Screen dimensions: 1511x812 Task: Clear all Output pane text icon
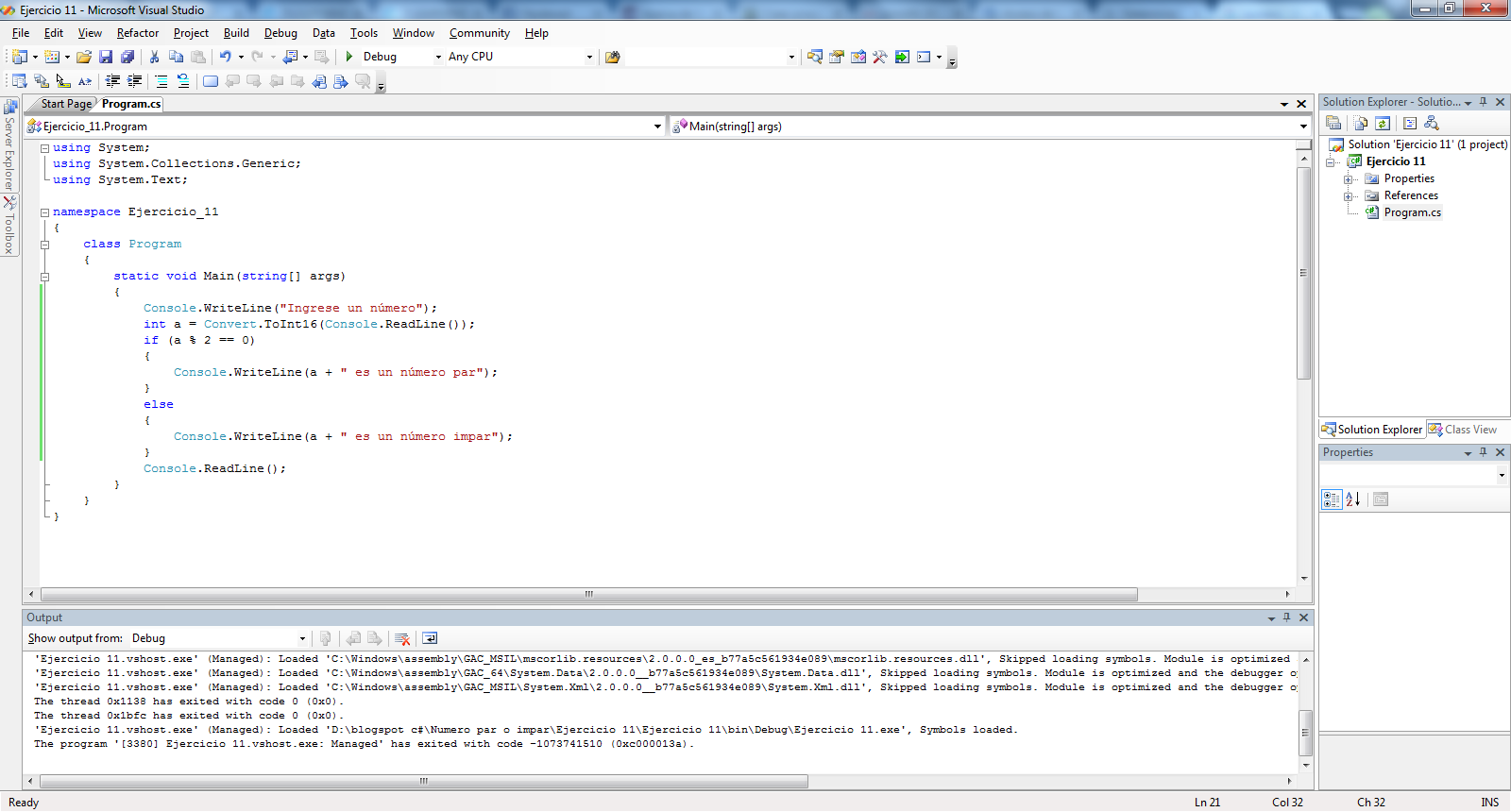402,638
